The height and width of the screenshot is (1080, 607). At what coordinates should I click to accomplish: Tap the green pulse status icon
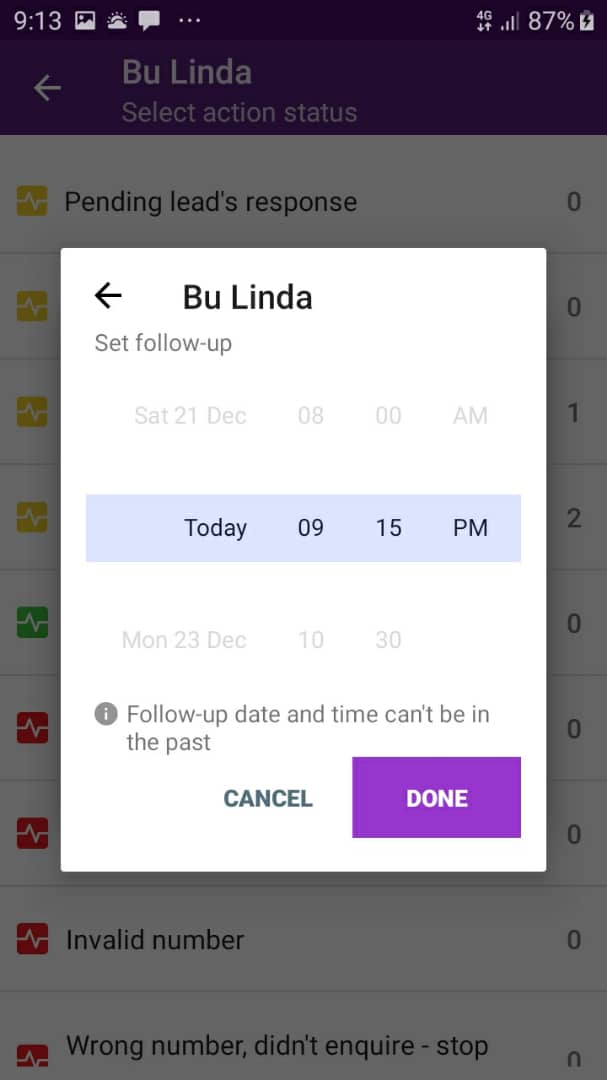pos(32,623)
